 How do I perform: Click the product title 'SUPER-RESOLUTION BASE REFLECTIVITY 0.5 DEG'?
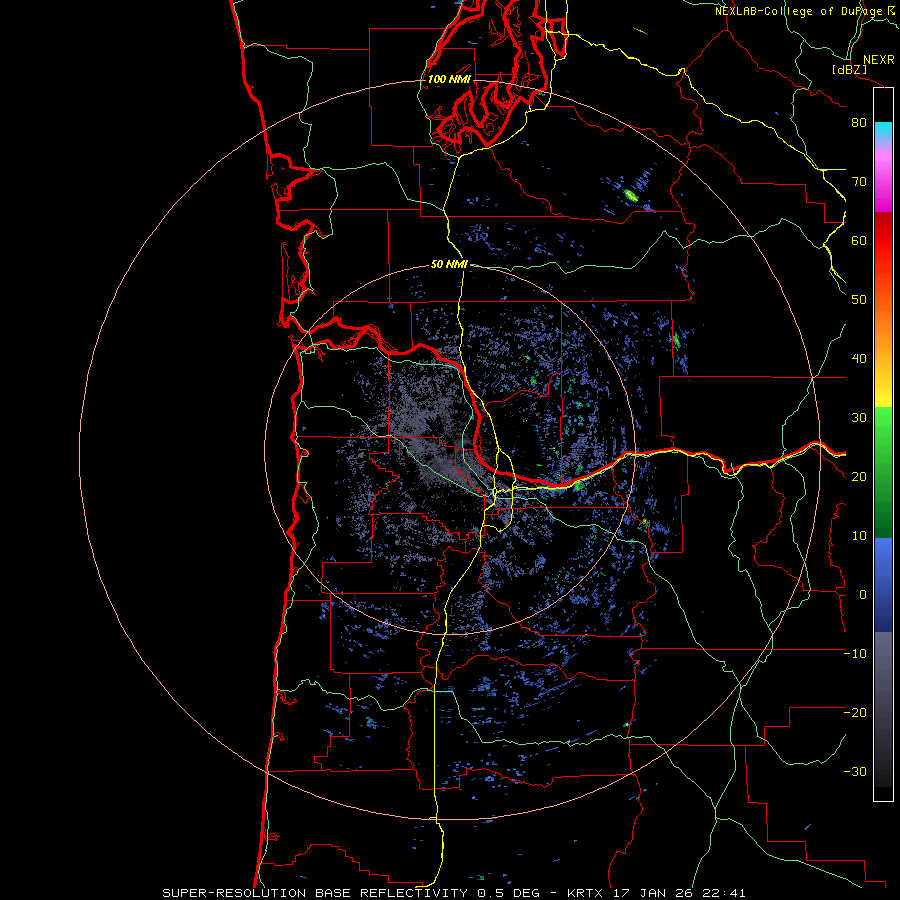(351, 893)
